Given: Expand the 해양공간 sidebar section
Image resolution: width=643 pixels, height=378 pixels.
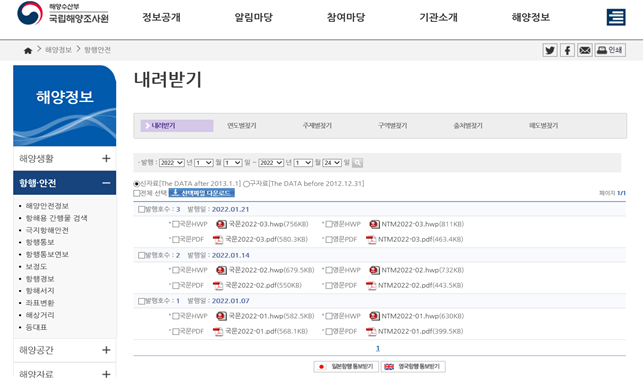Looking at the screenshot, I should click(x=106, y=350).
